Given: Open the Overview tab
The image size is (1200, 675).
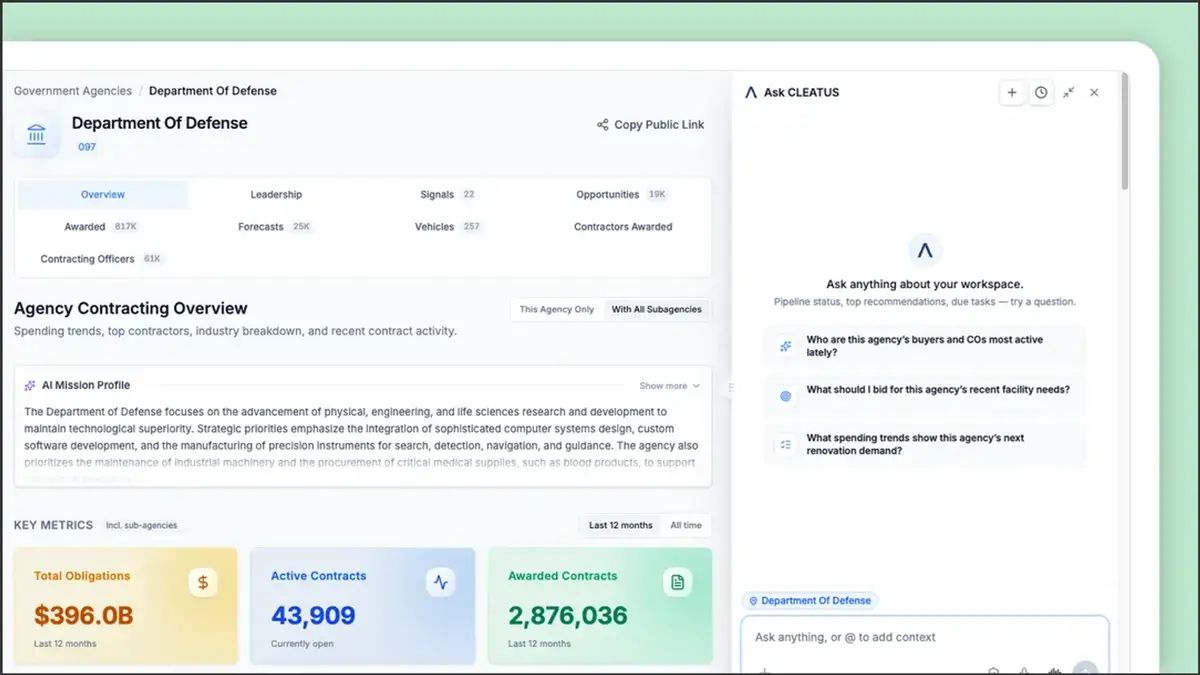Looking at the screenshot, I should pos(103,195).
